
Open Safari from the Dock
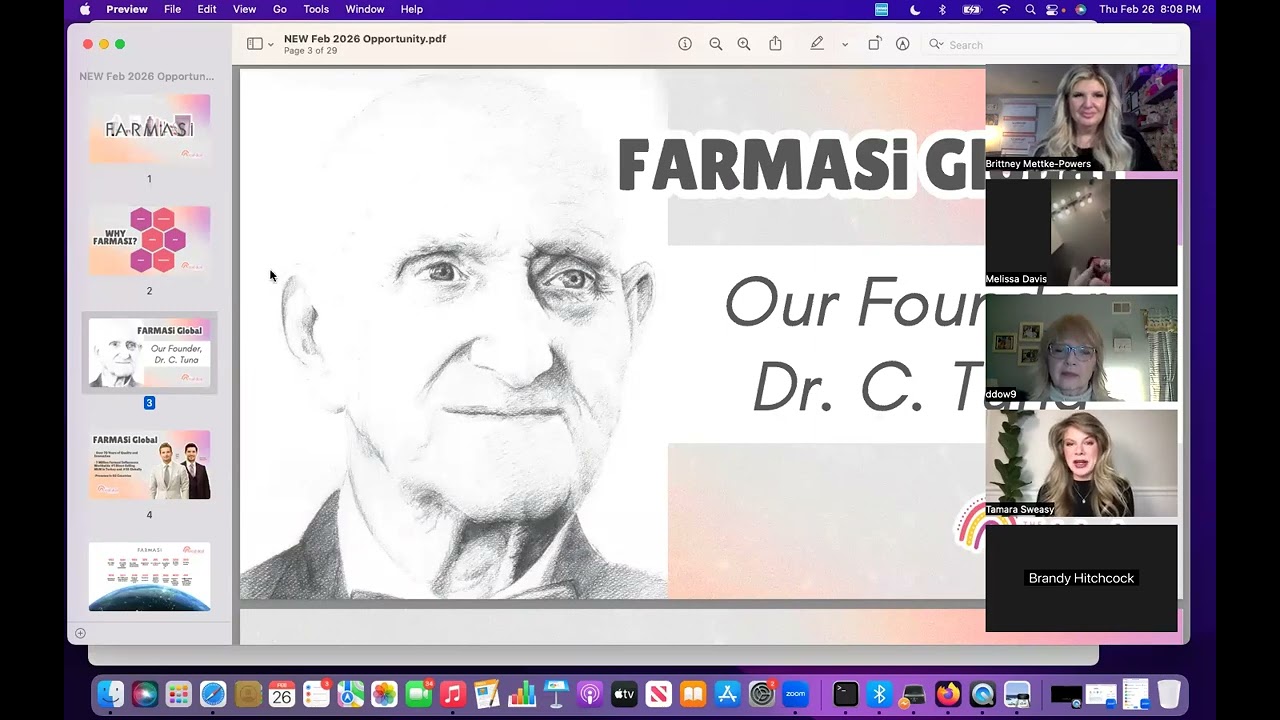point(213,694)
